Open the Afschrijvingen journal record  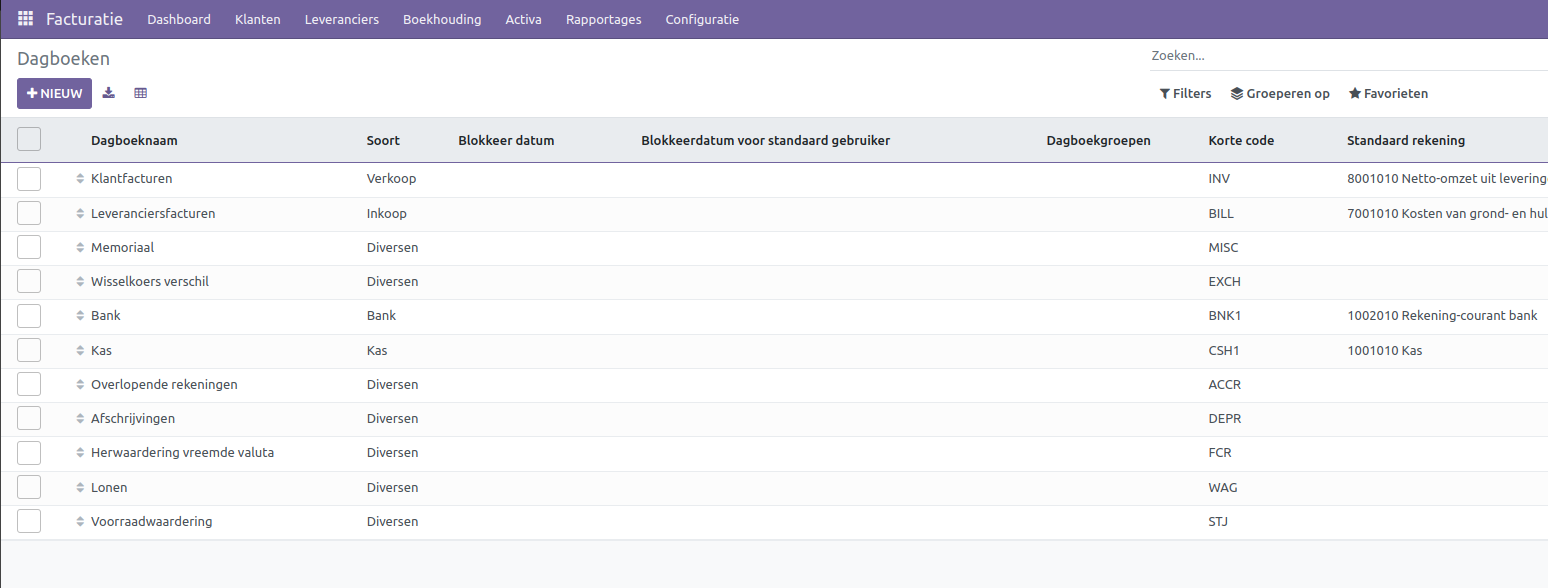(x=133, y=419)
